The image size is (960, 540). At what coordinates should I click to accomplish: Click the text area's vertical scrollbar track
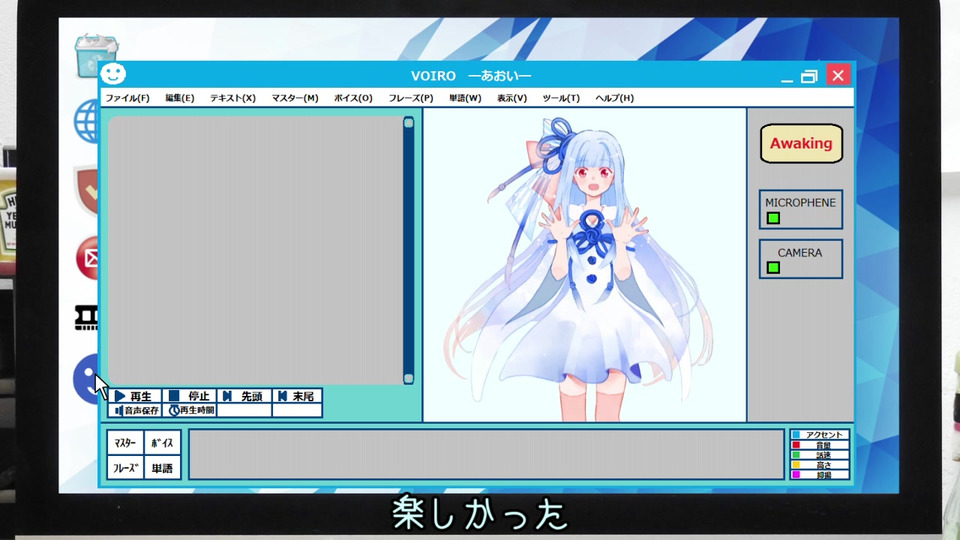click(x=408, y=251)
